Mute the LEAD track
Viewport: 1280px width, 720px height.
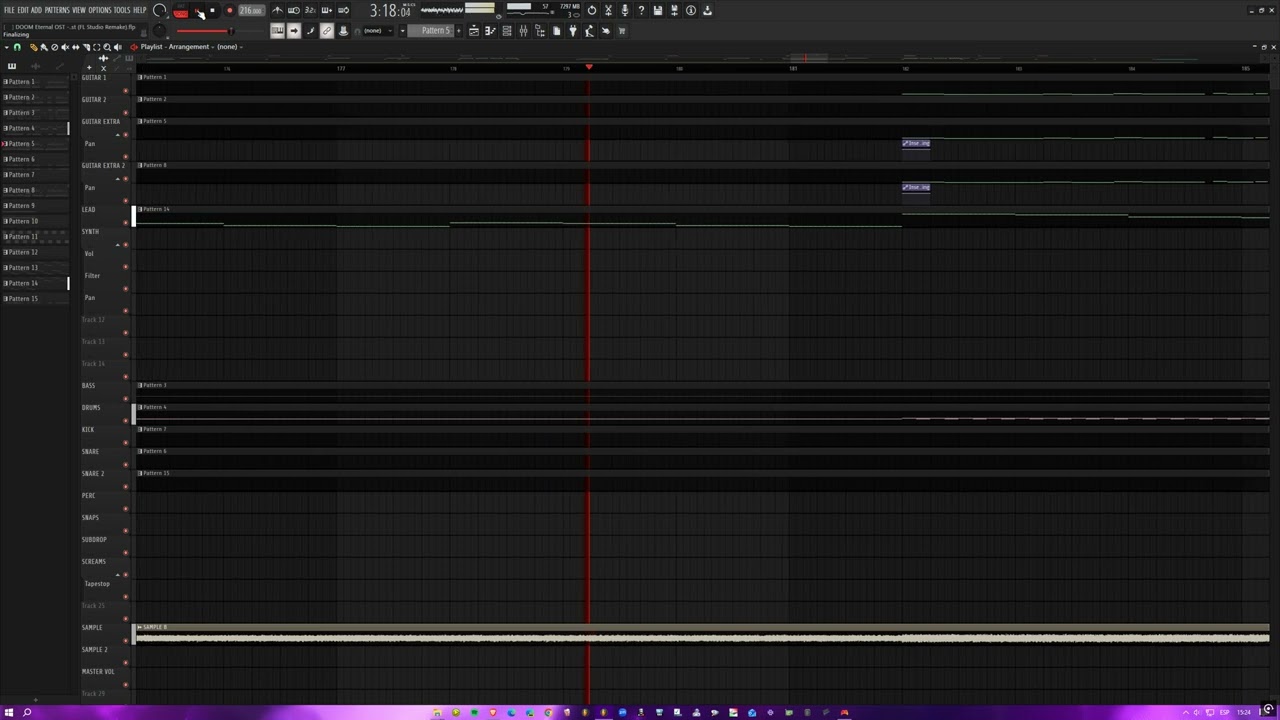point(125,222)
